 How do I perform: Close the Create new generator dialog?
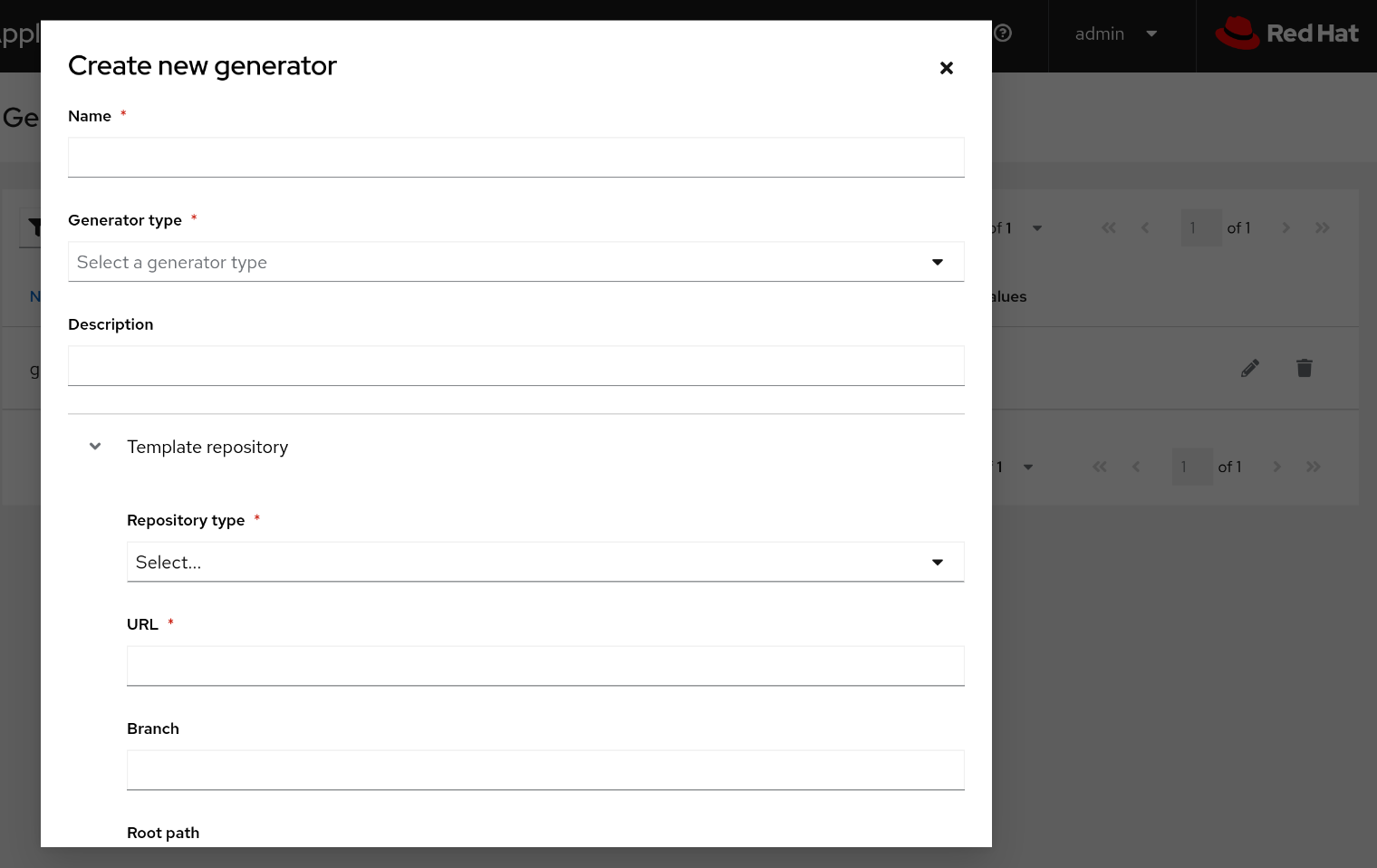pyautogui.click(x=946, y=68)
